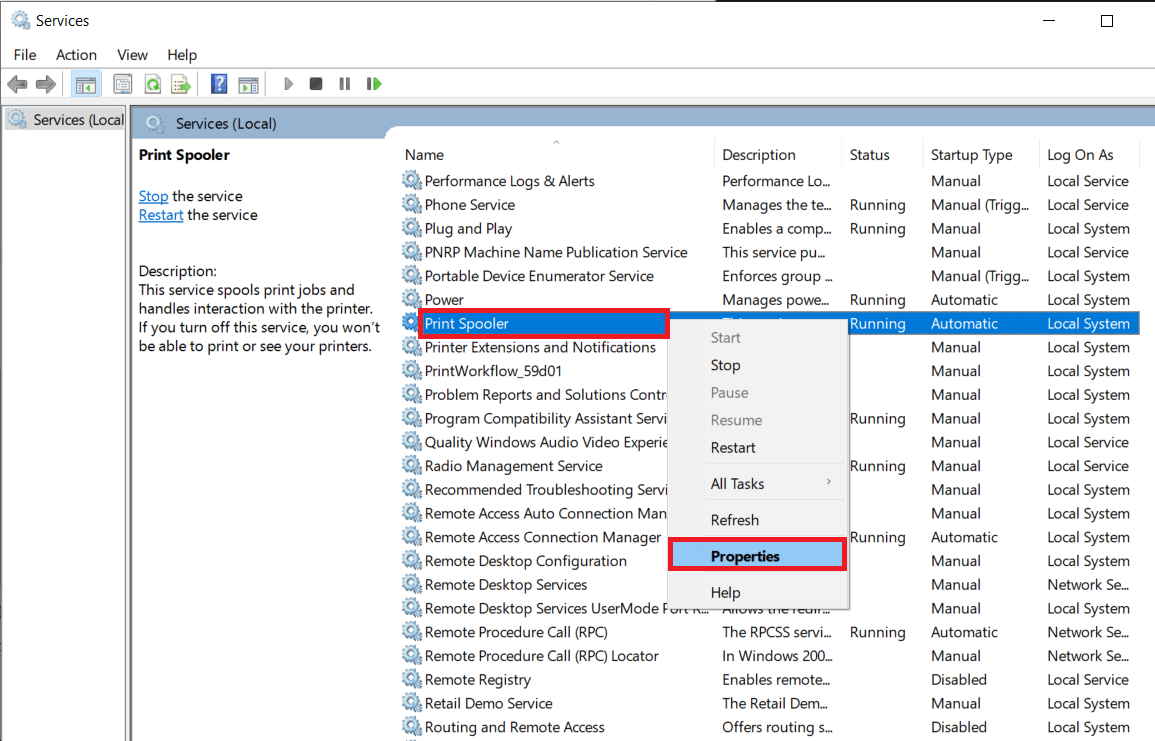The image size is (1155, 741).
Task: Select the Remote Registry service row
Action: click(477, 680)
